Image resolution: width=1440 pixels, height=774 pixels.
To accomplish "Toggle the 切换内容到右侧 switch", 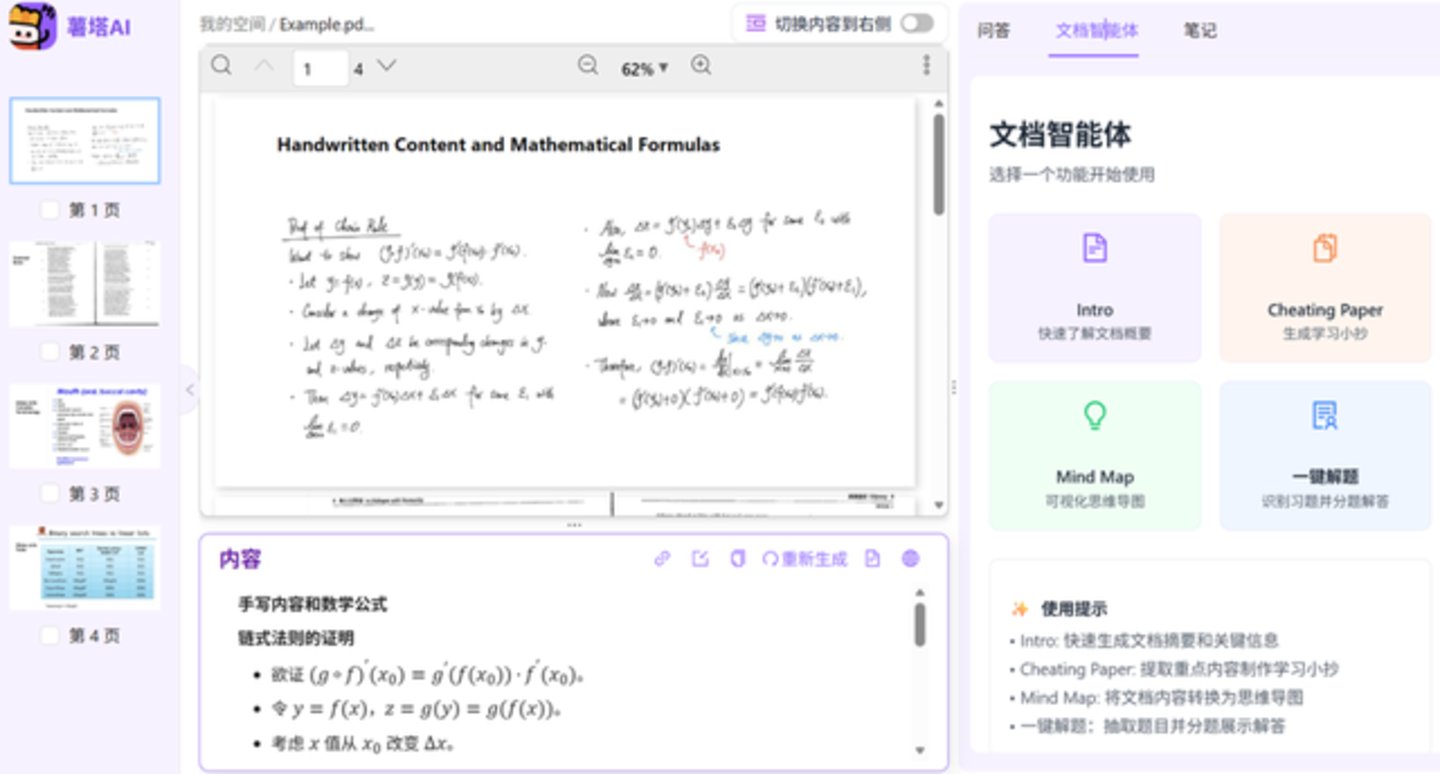I will (917, 23).
